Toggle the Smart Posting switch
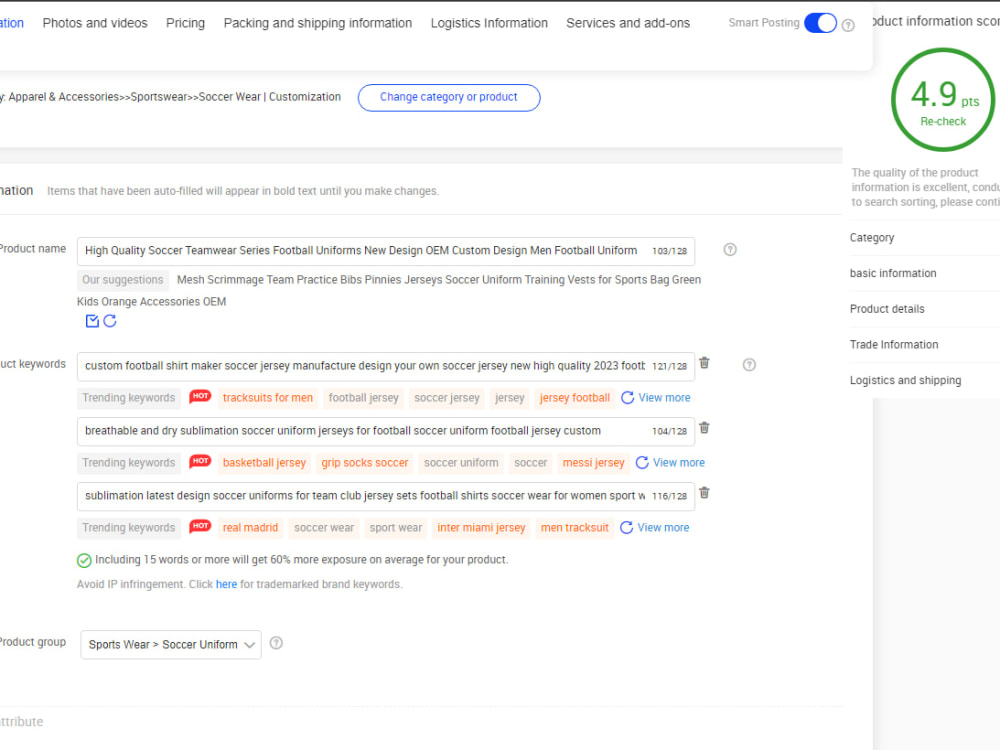1000x750 pixels. [820, 23]
